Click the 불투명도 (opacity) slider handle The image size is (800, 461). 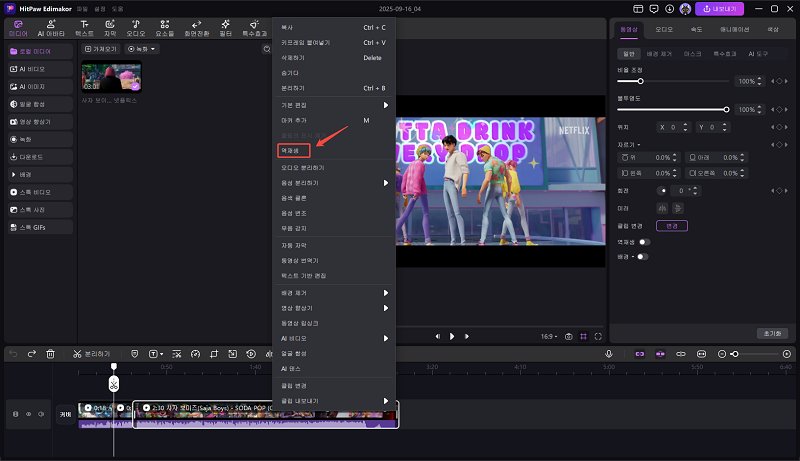pos(726,110)
